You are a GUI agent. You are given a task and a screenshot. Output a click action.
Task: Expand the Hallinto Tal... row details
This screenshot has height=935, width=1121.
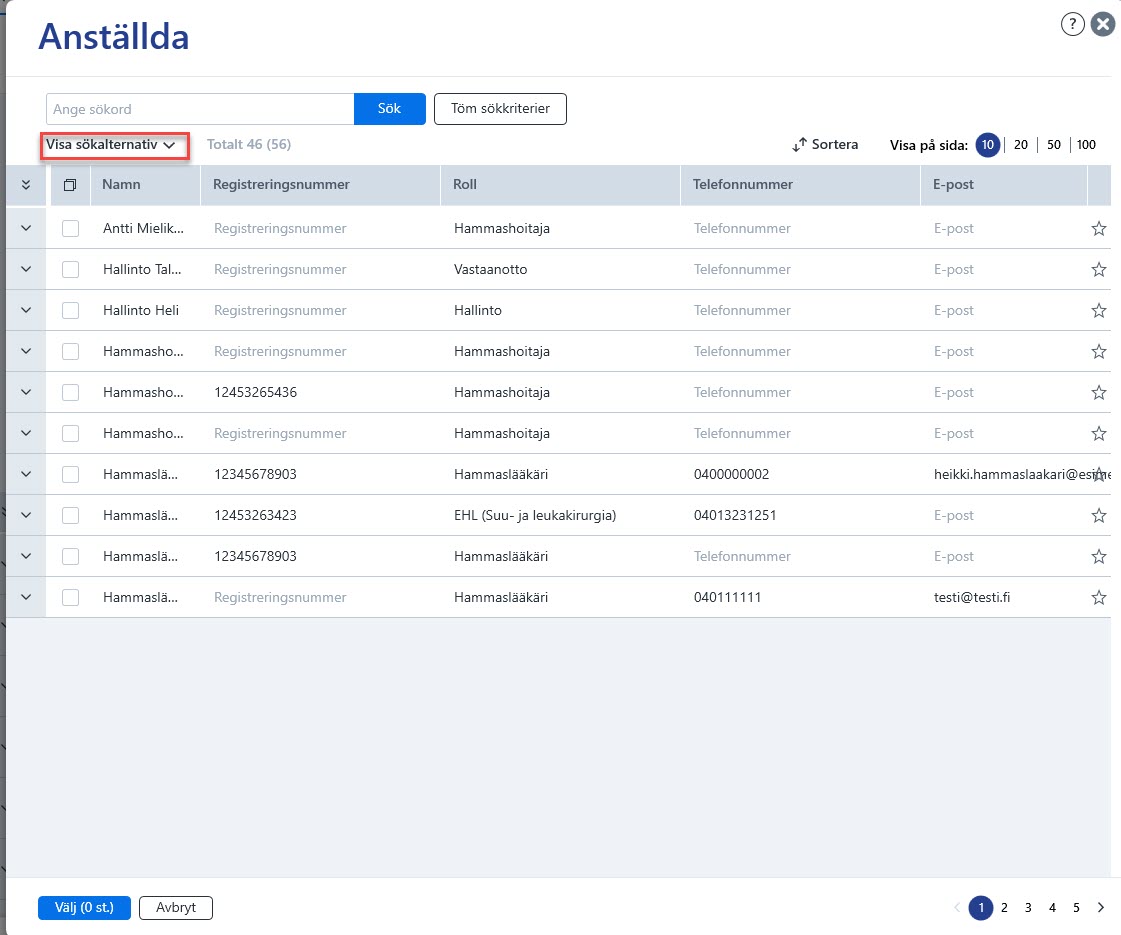coord(26,269)
